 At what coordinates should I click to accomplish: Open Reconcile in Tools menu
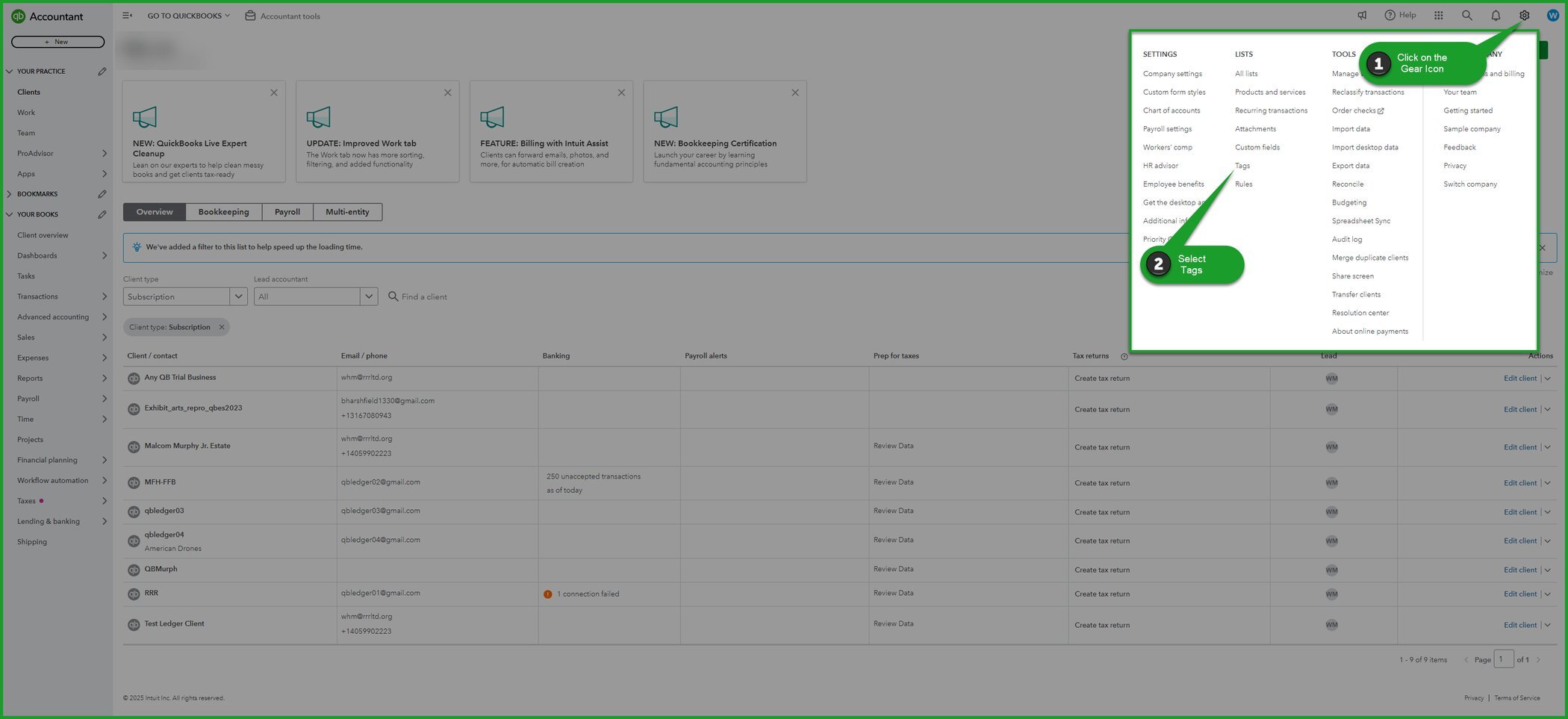click(1347, 184)
